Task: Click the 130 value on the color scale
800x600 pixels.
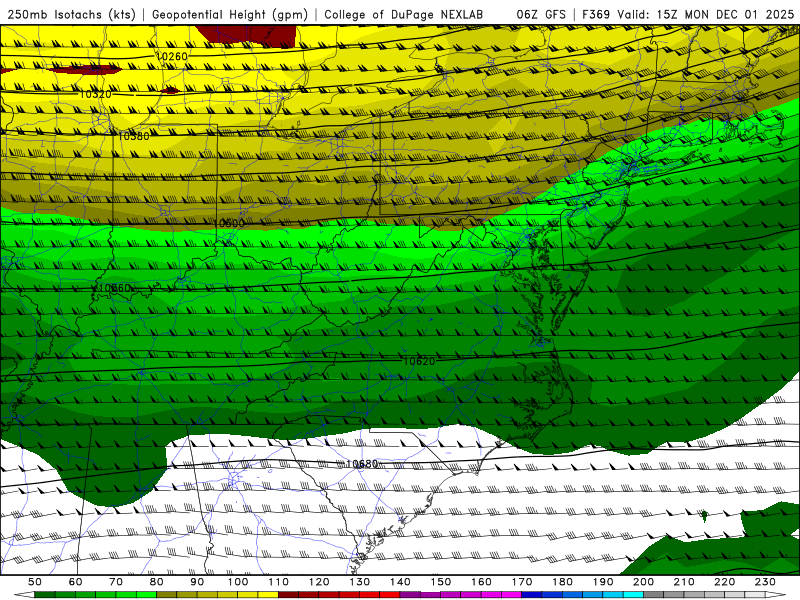Action: pyautogui.click(x=360, y=582)
